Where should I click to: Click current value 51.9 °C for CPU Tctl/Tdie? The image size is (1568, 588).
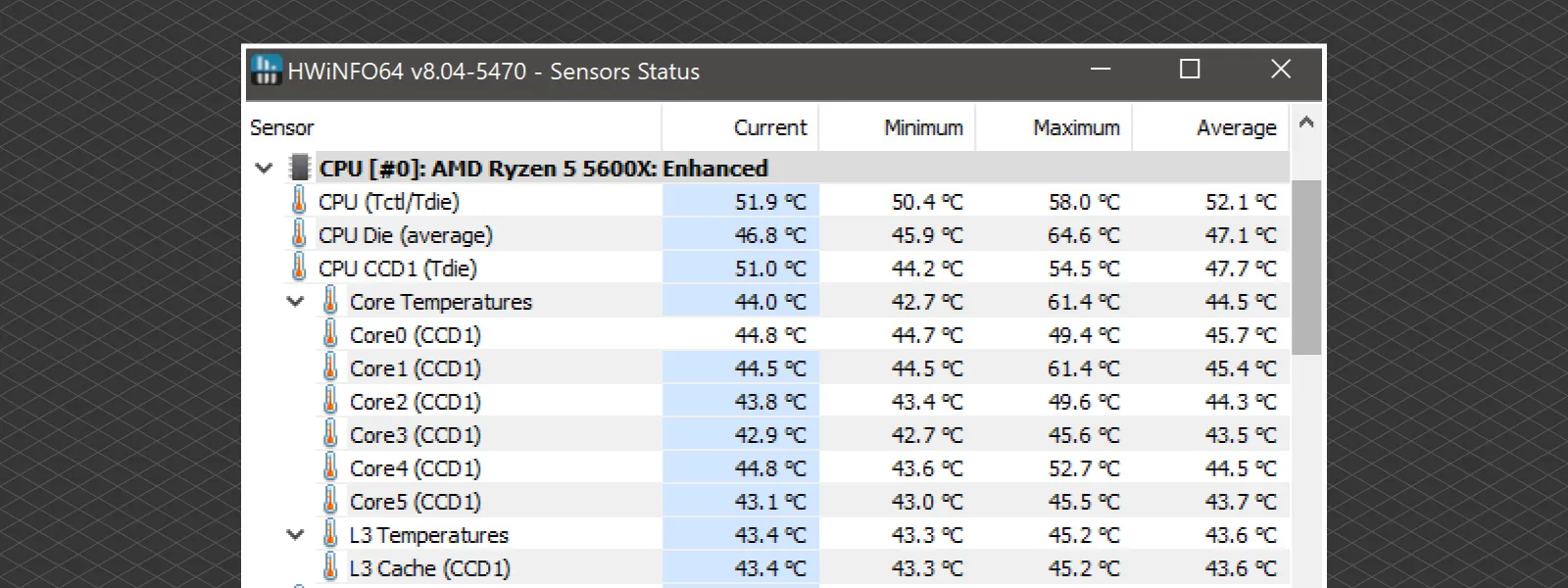pyautogui.click(x=770, y=202)
